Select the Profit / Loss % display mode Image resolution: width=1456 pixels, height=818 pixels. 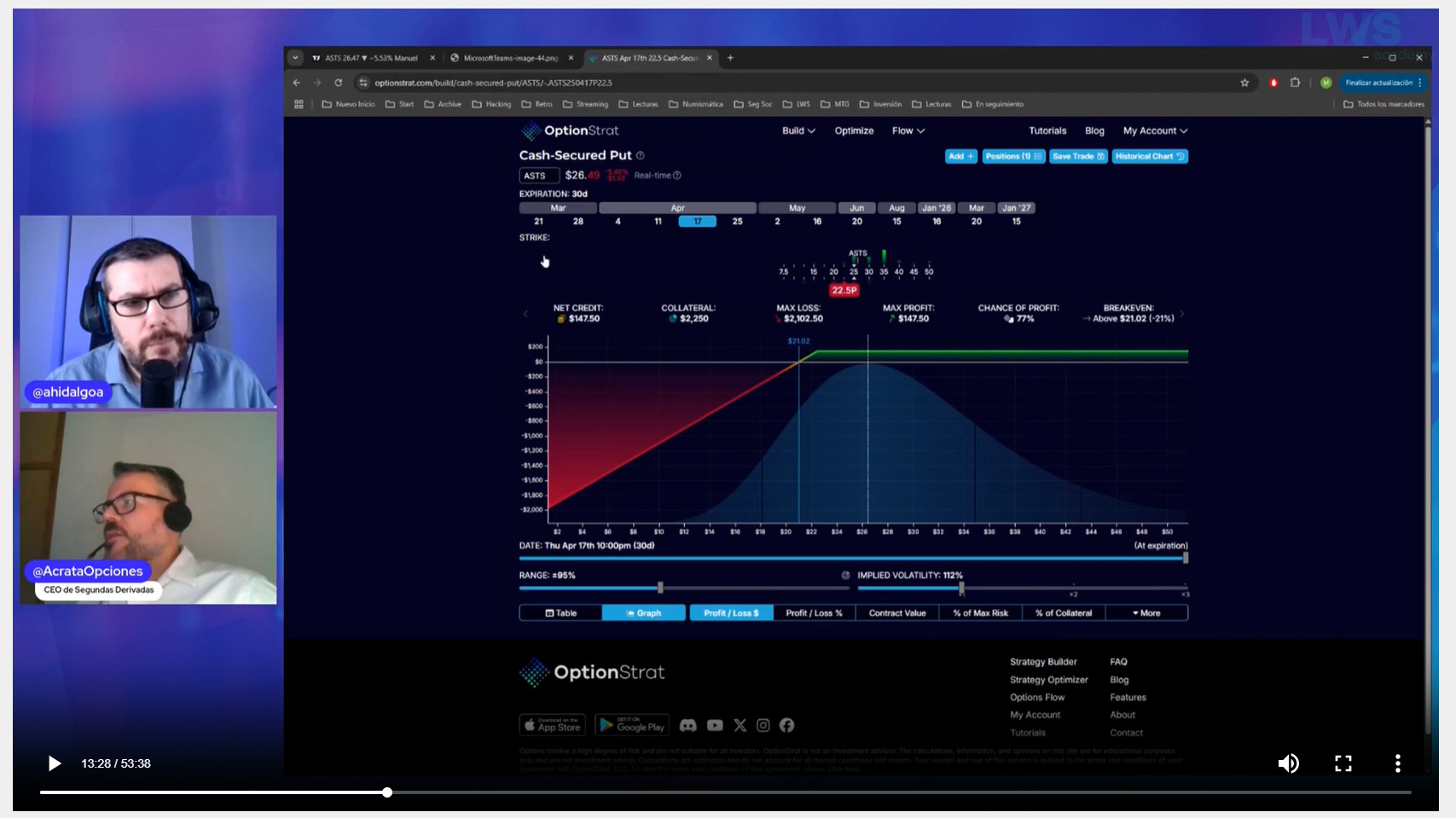tap(814, 612)
